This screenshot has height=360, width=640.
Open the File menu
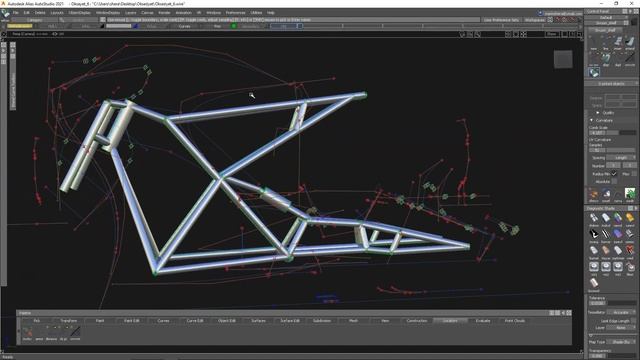tap(15, 13)
